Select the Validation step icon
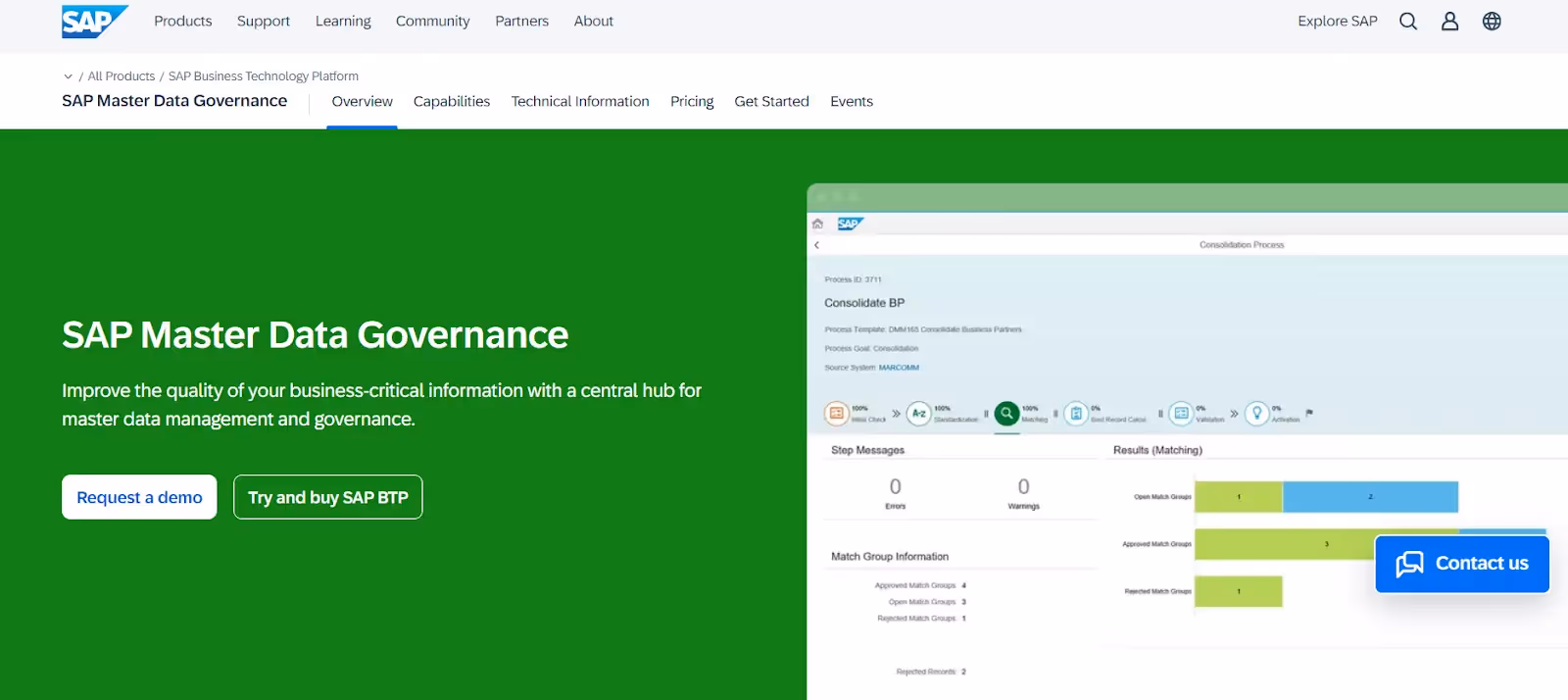The image size is (1568, 700). pyautogui.click(x=1181, y=414)
